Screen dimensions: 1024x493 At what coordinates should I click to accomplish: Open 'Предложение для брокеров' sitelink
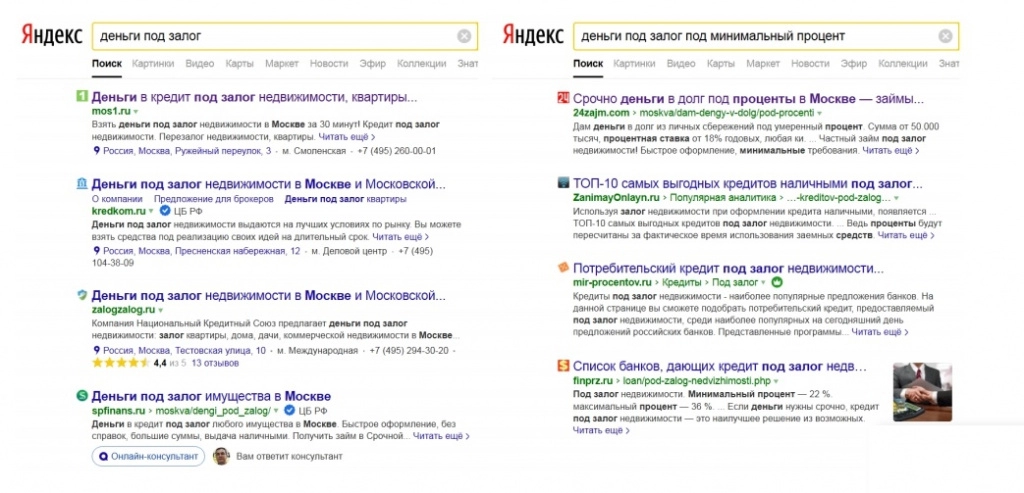click(214, 199)
